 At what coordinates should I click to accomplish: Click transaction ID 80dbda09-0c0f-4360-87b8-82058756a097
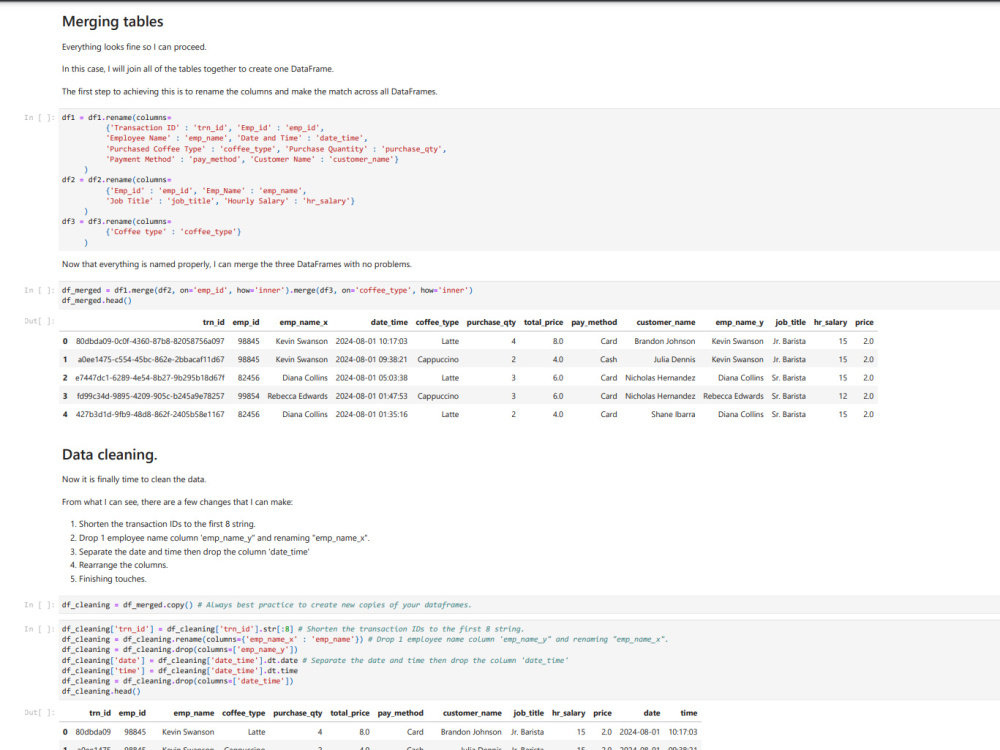150,341
